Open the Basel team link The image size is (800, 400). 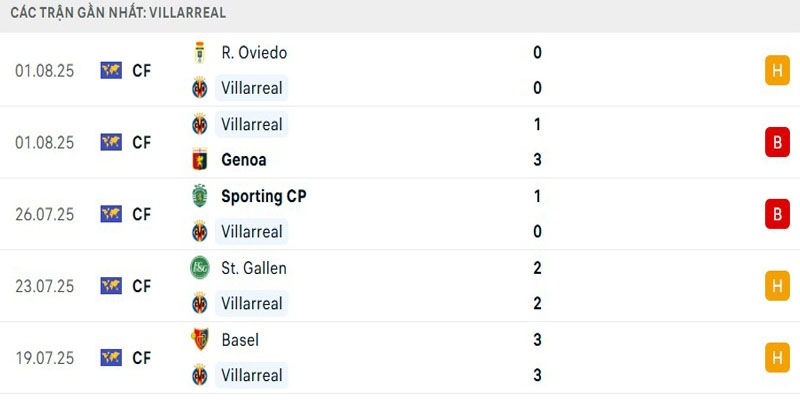point(240,340)
